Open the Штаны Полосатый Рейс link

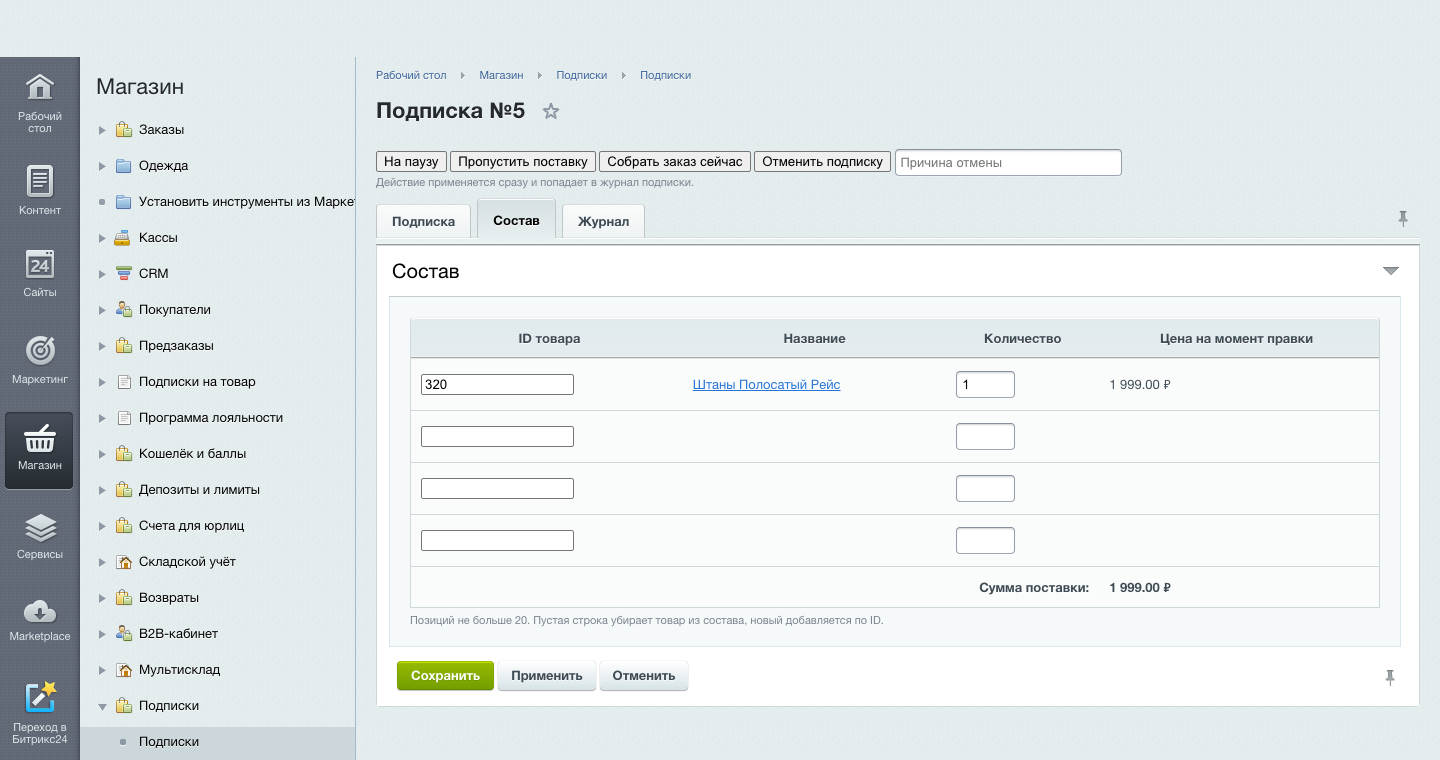click(766, 385)
